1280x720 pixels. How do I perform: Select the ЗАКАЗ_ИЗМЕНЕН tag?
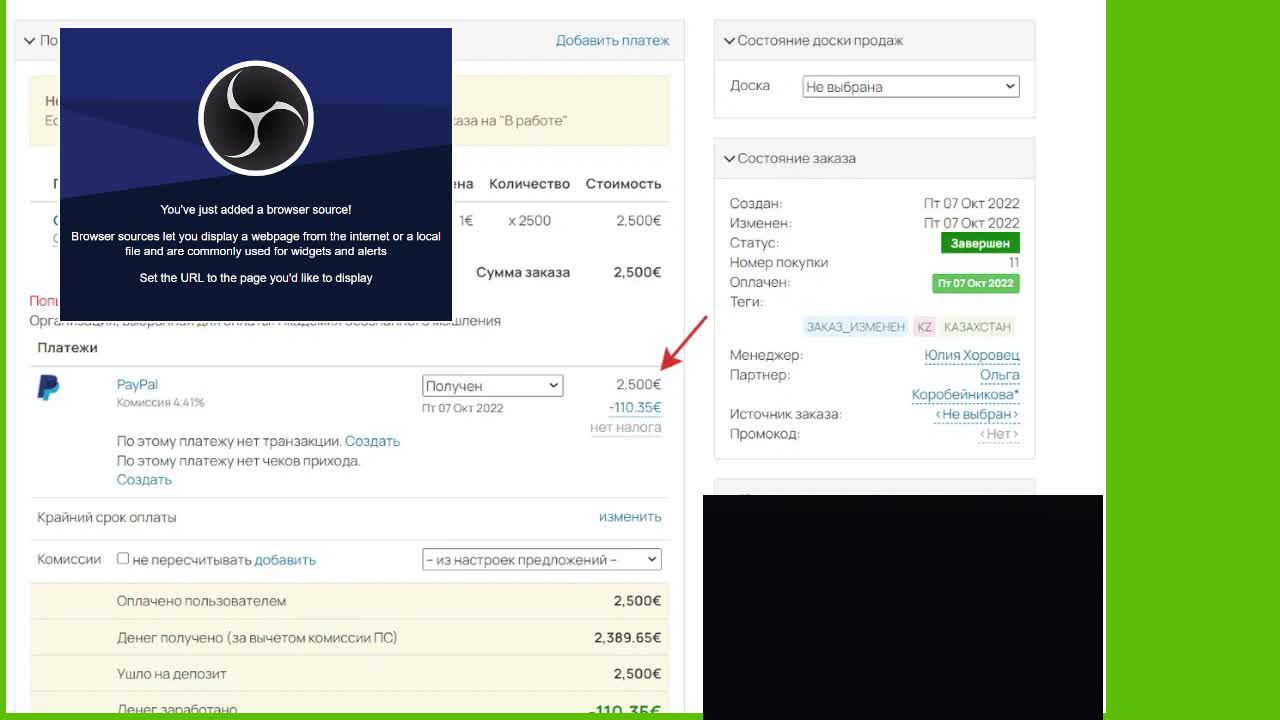click(x=855, y=327)
